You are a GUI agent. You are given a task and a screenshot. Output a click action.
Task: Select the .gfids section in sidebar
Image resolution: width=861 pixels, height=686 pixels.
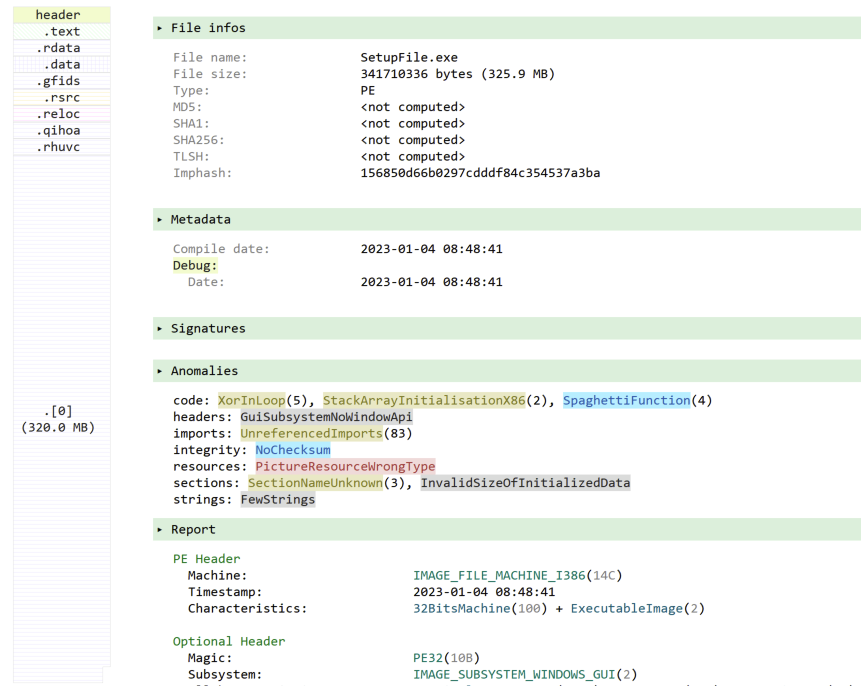(62, 81)
